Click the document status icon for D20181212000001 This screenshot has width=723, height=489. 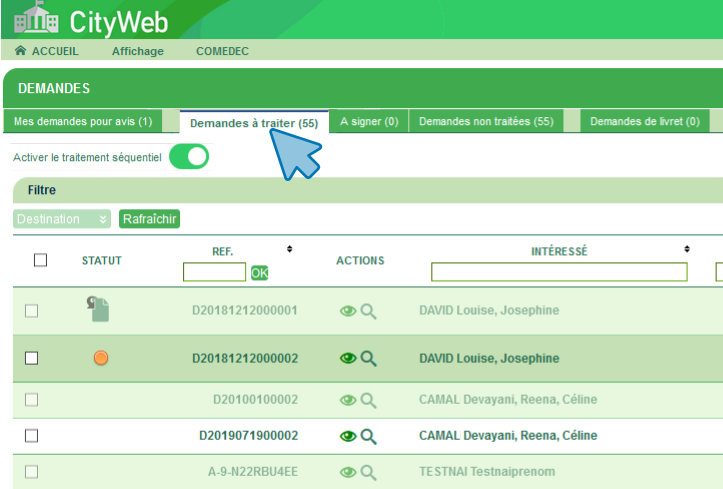click(99, 310)
